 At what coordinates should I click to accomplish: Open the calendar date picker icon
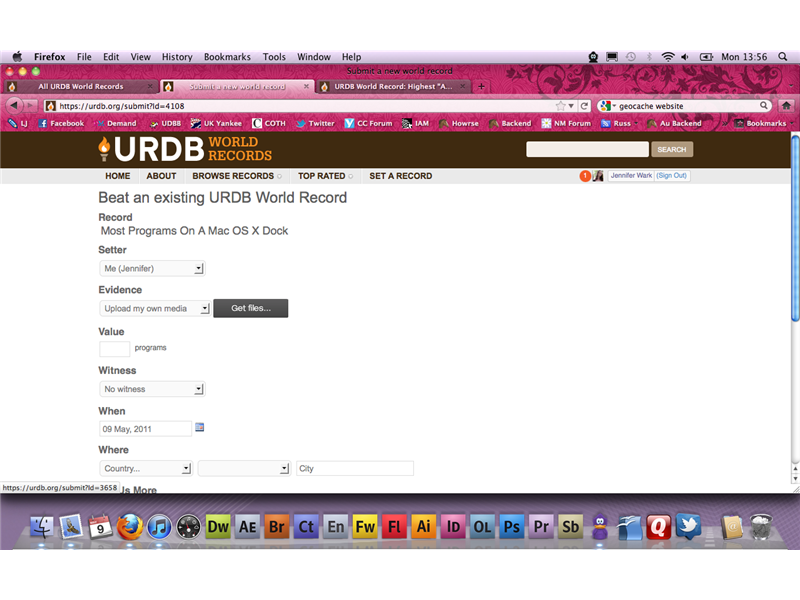pos(199,428)
